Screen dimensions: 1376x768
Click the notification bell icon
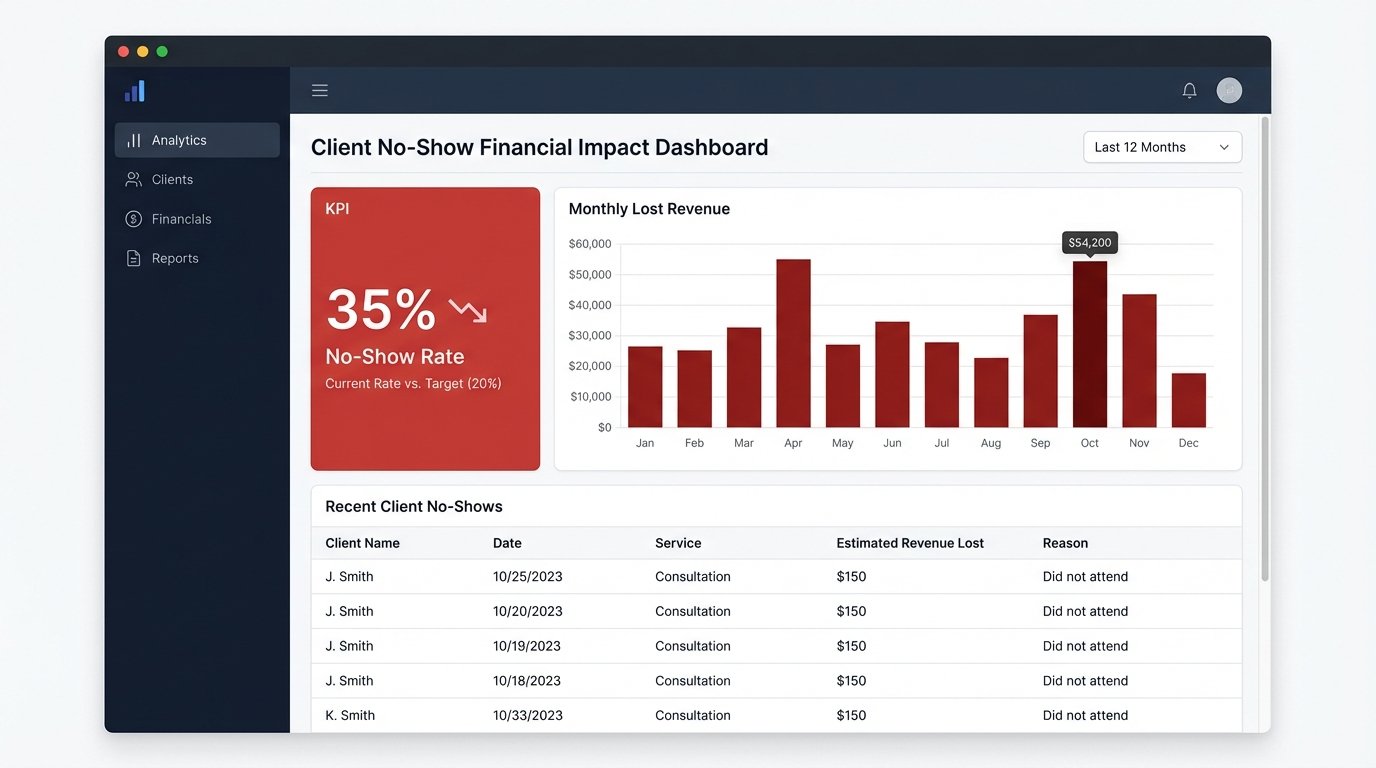click(x=1189, y=89)
